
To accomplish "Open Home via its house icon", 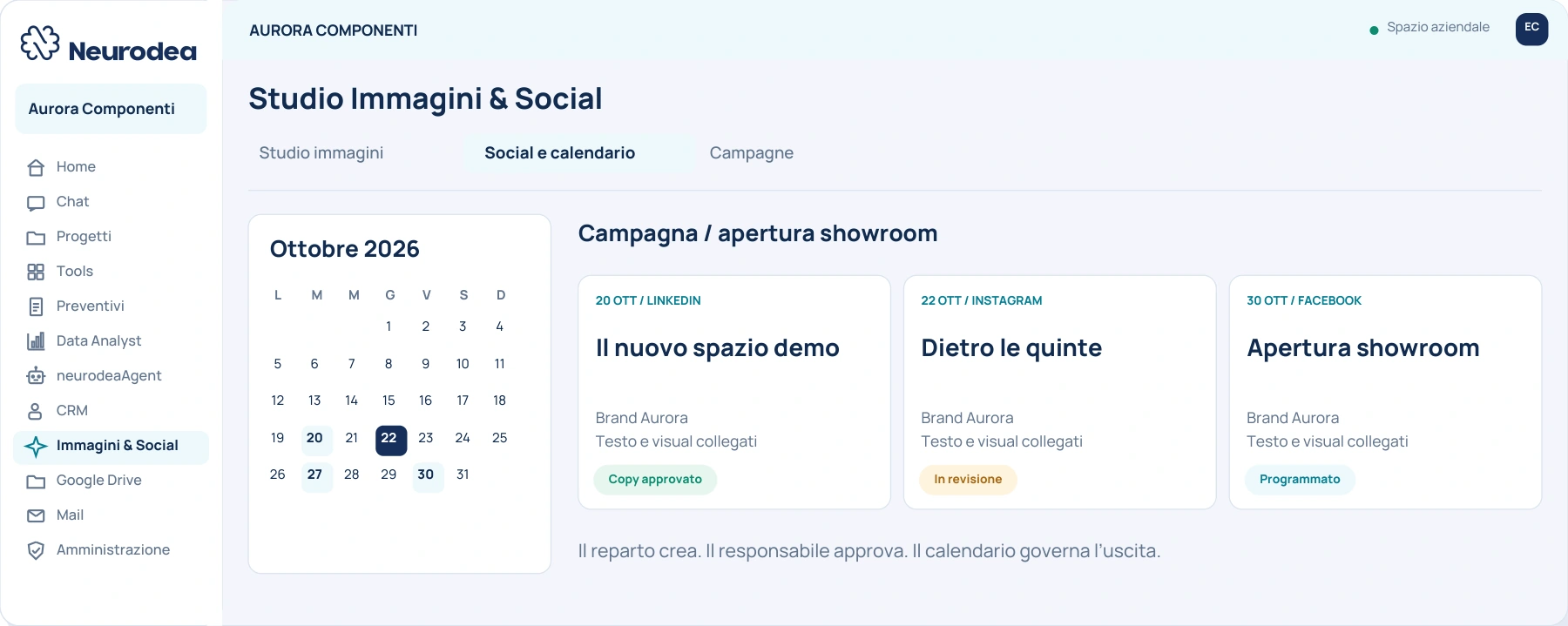I will [36, 167].
